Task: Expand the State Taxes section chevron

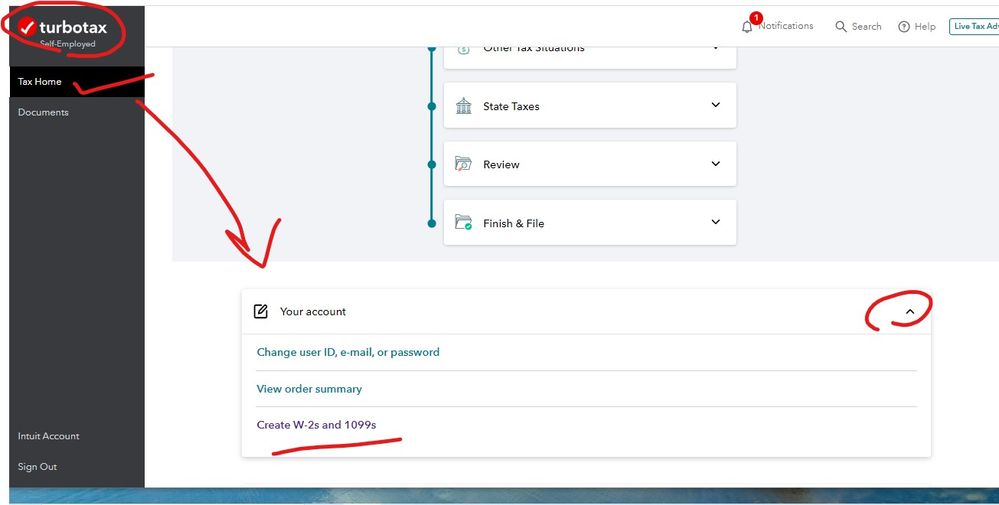Action: click(x=715, y=105)
